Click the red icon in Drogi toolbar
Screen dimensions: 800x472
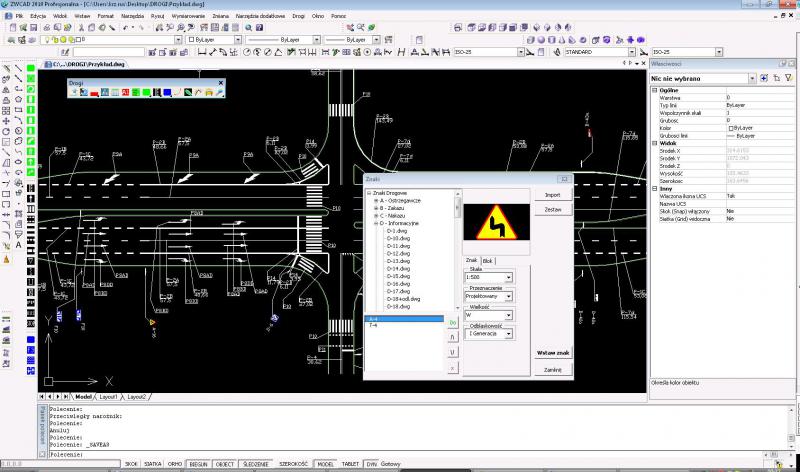94,92
